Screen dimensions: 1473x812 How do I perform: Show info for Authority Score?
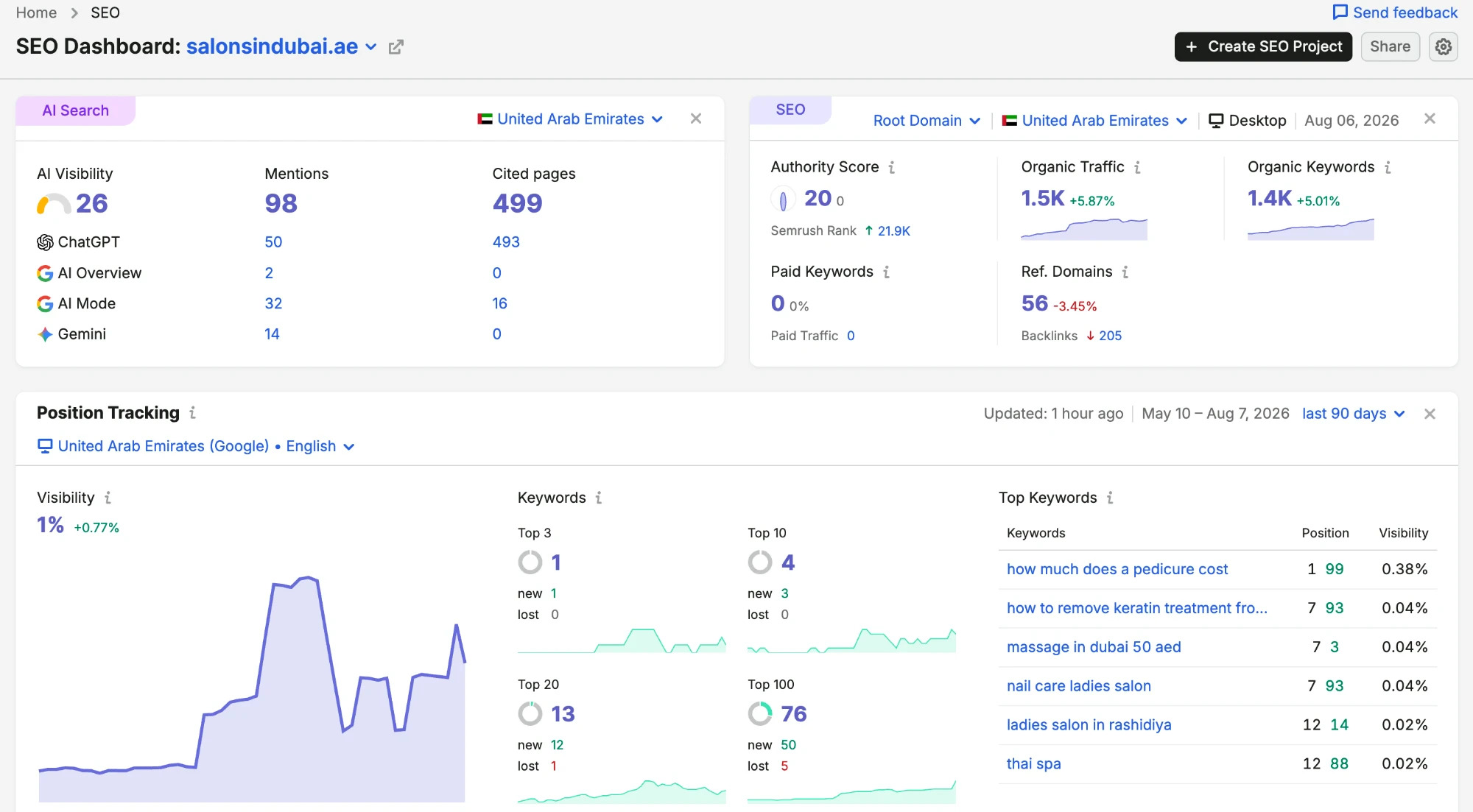(892, 168)
